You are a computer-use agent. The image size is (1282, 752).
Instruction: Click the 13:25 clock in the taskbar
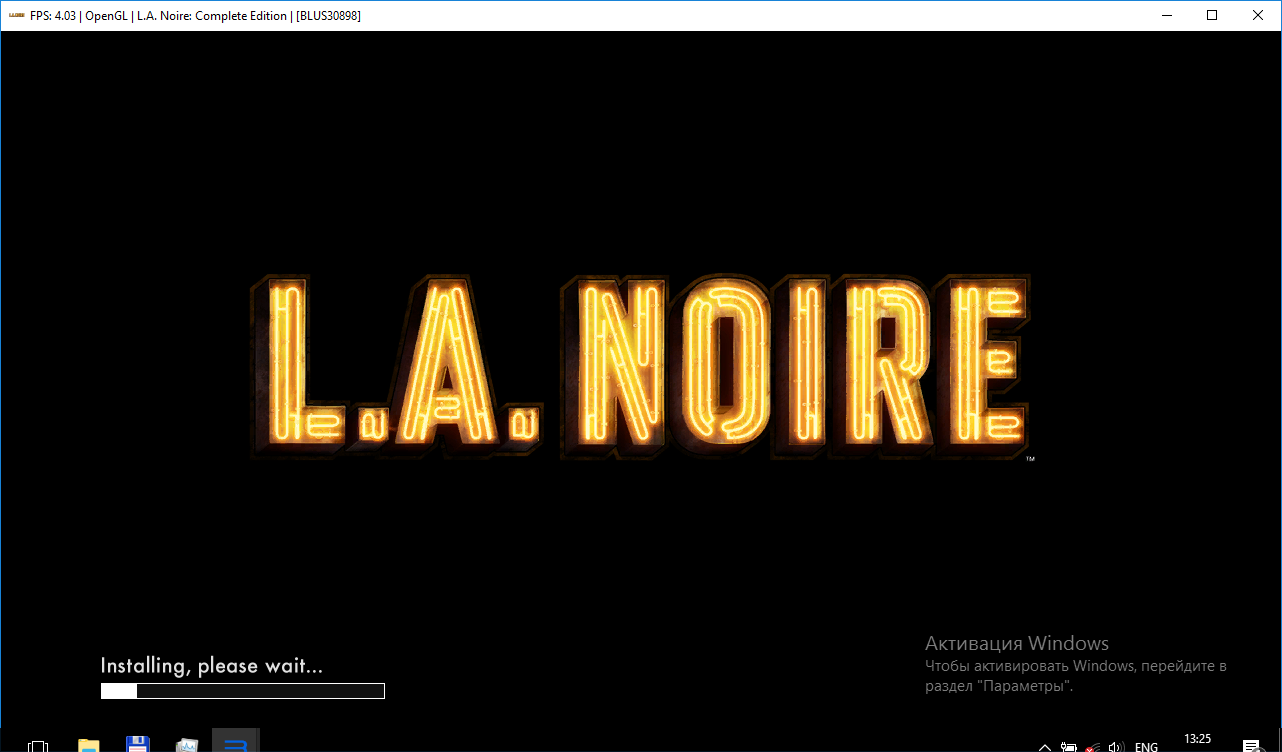pos(1197,739)
